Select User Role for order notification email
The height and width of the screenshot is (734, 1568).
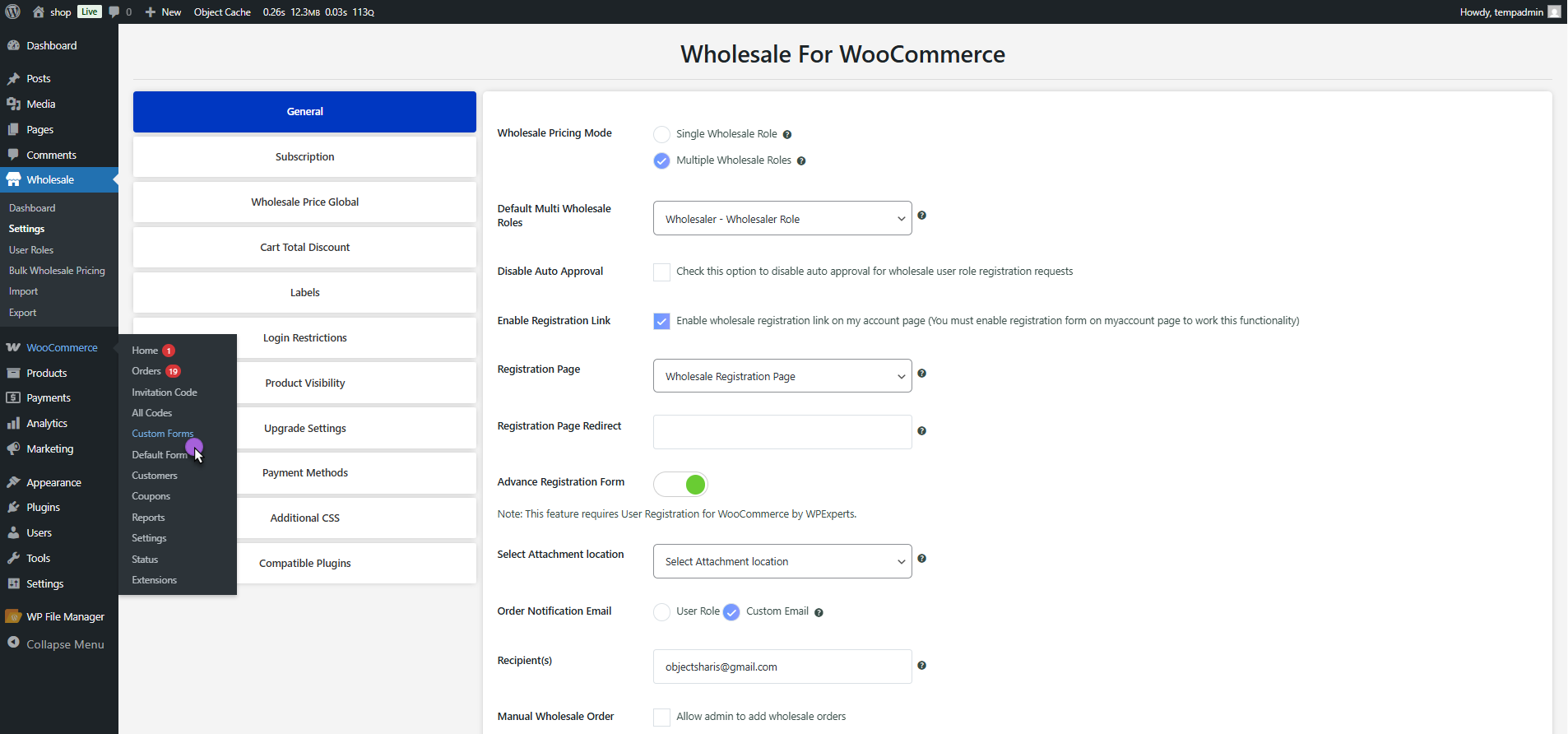[x=661, y=612]
